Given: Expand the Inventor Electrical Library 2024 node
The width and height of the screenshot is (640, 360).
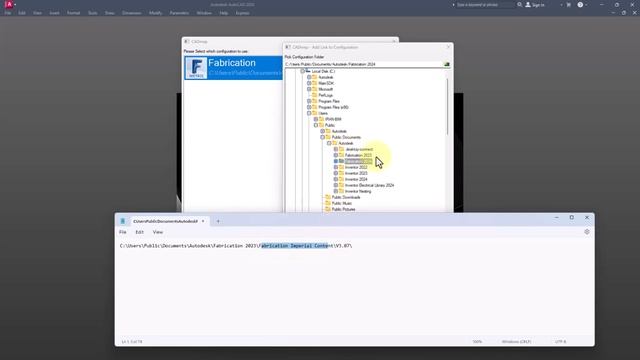Looking at the screenshot, I should 336,185.
